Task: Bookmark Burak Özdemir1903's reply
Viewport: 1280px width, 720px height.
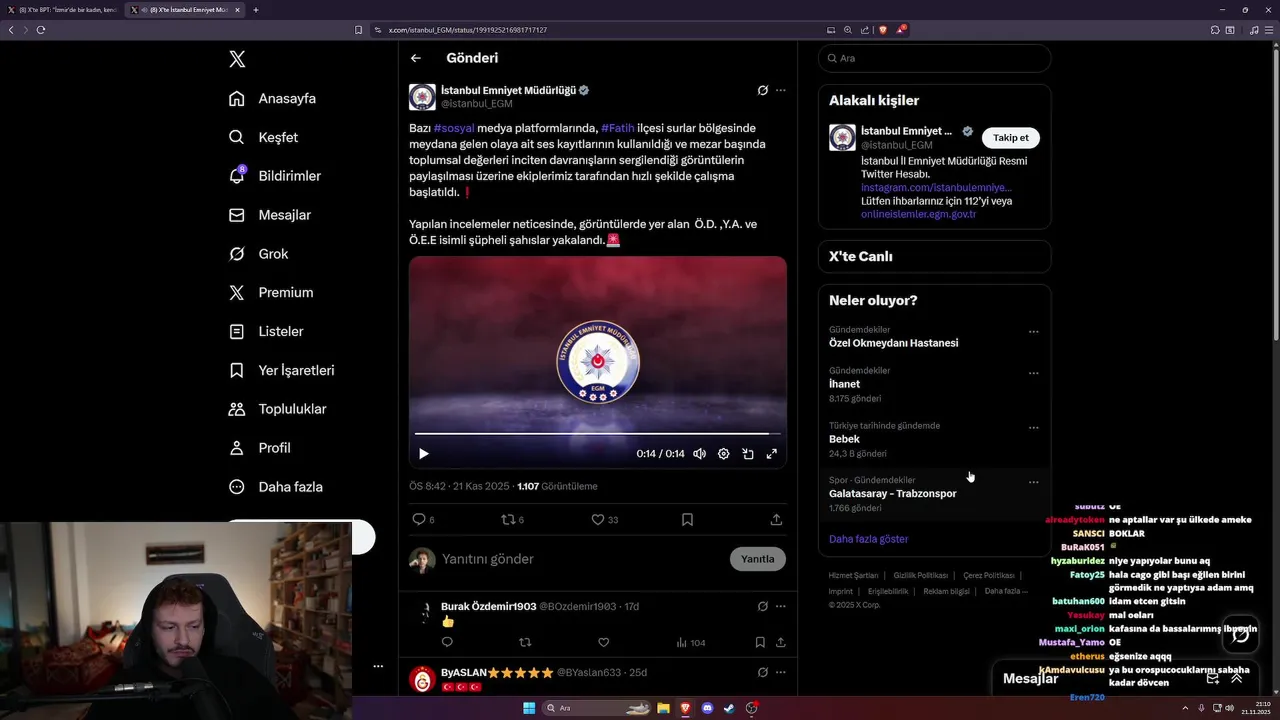Action: [x=760, y=643]
